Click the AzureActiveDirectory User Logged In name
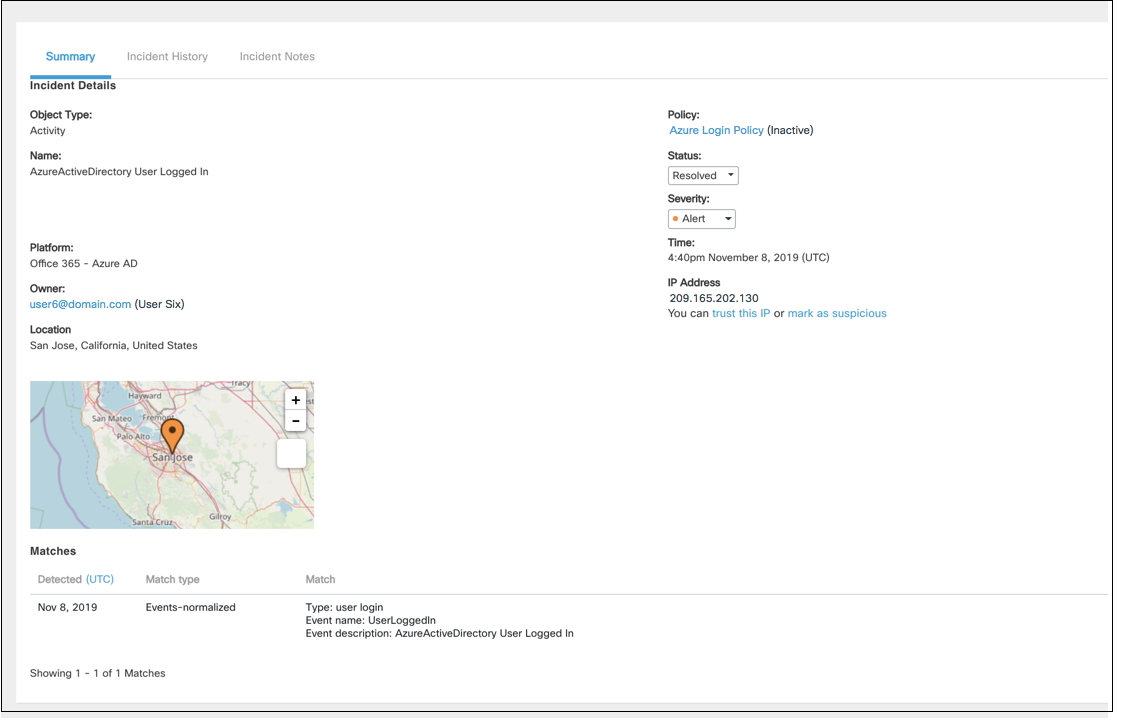The height and width of the screenshot is (724, 1139). pyautogui.click(x=119, y=172)
